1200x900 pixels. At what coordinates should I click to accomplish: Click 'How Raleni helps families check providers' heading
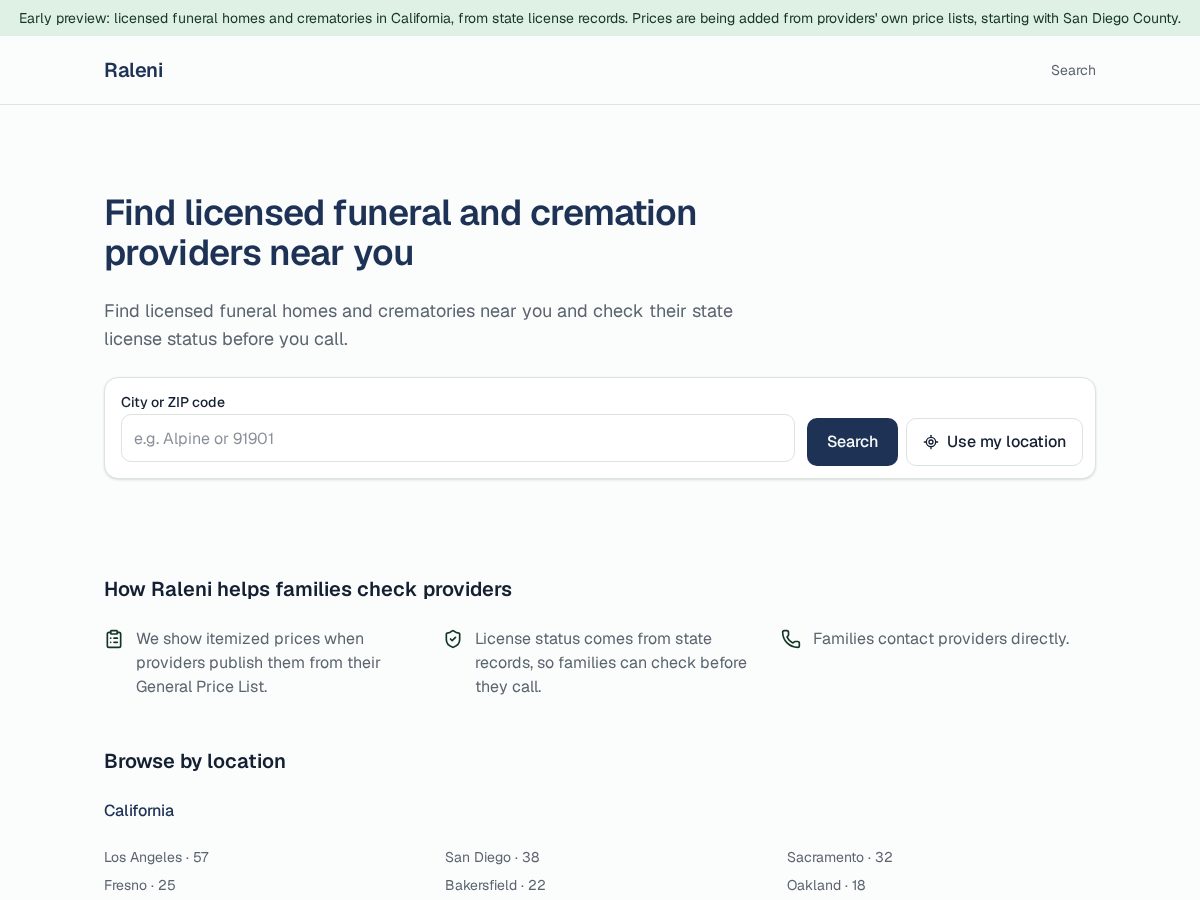pyautogui.click(x=308, y=589)
